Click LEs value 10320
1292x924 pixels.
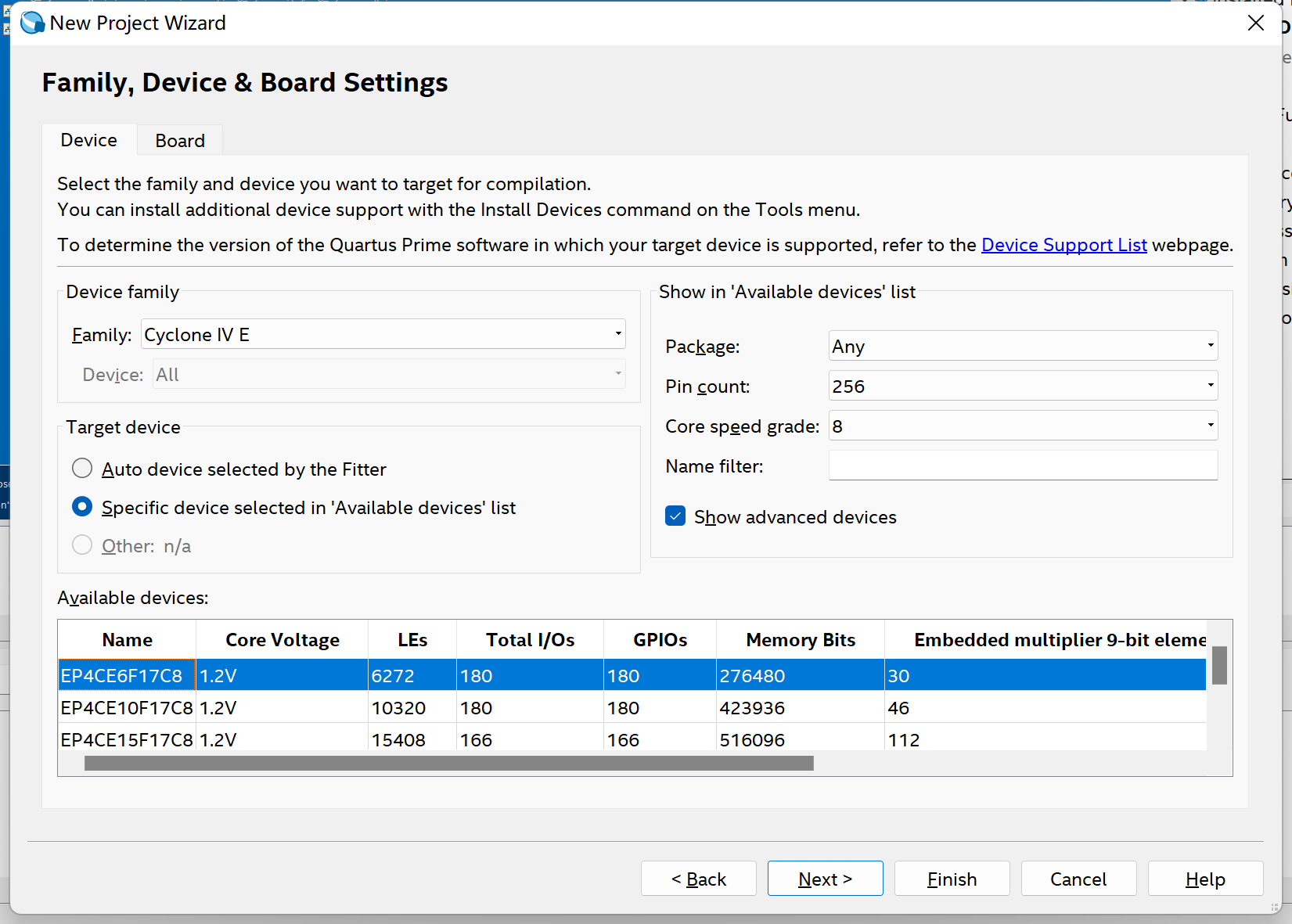click(398, 708)
